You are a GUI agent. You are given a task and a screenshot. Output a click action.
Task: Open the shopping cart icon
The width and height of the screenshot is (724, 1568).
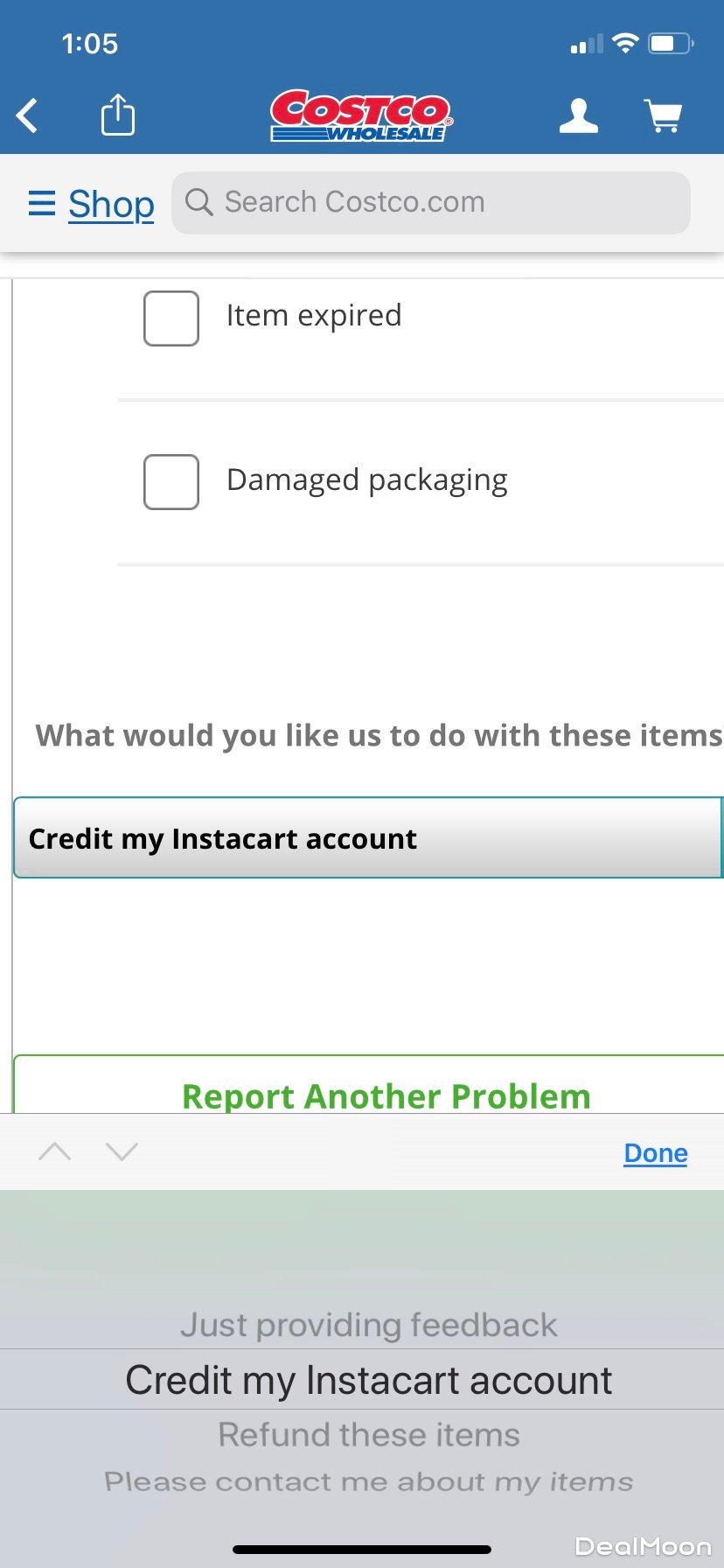663,115
